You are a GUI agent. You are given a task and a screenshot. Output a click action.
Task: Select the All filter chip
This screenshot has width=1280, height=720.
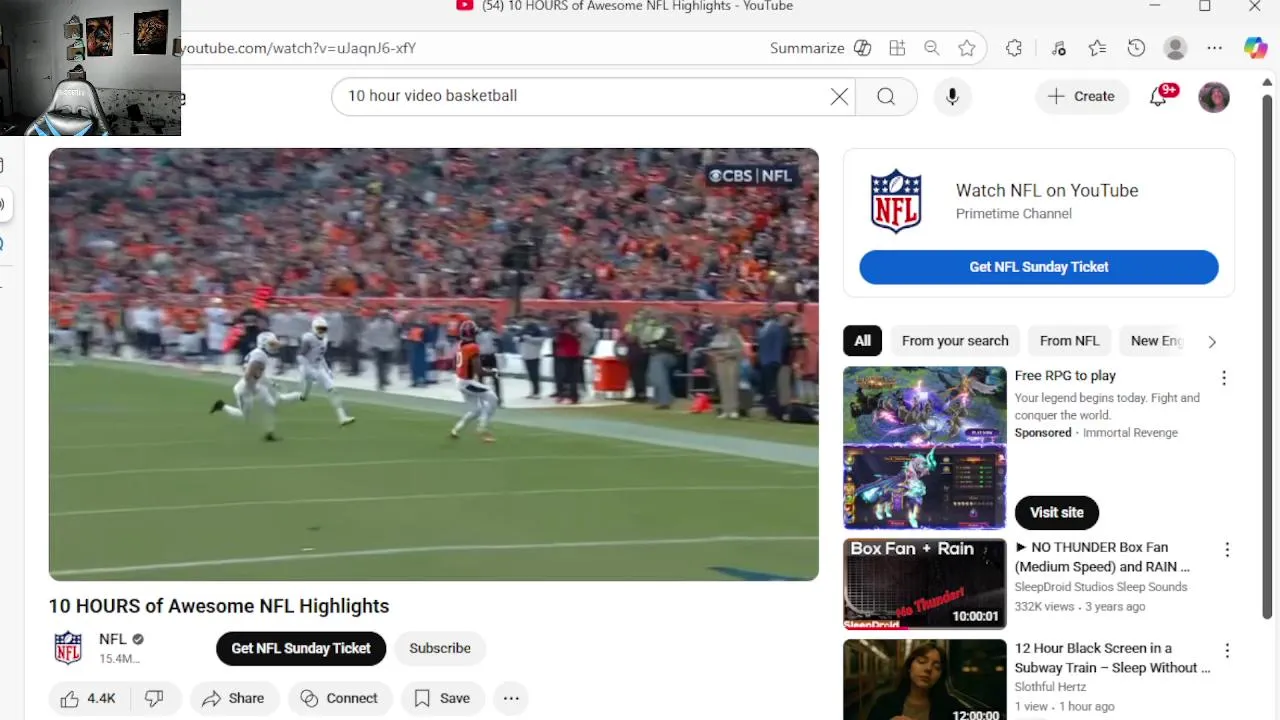click(863, 341)
